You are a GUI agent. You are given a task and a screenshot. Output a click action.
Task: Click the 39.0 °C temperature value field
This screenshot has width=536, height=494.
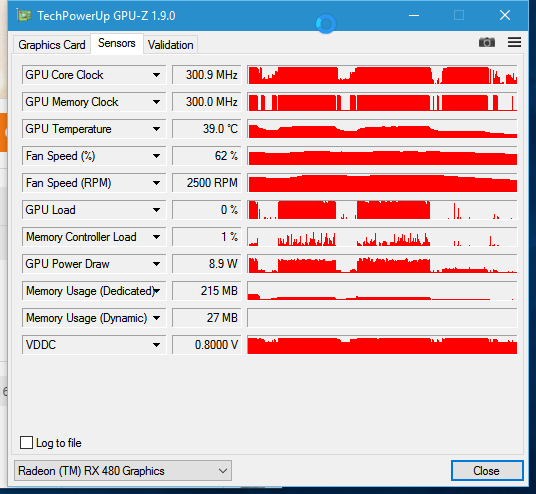[206, 129]
